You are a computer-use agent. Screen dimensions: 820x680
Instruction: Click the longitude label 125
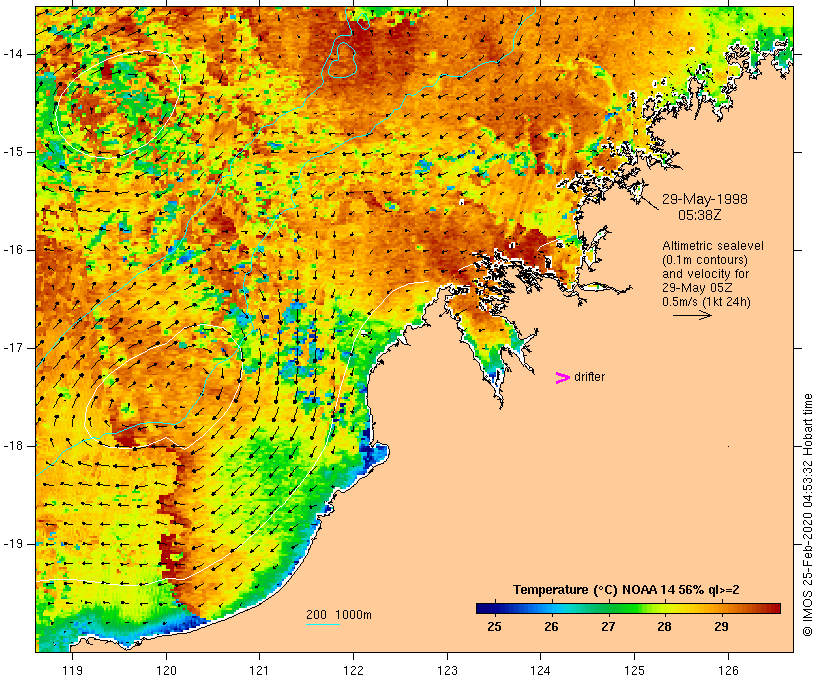coord(634,670)
